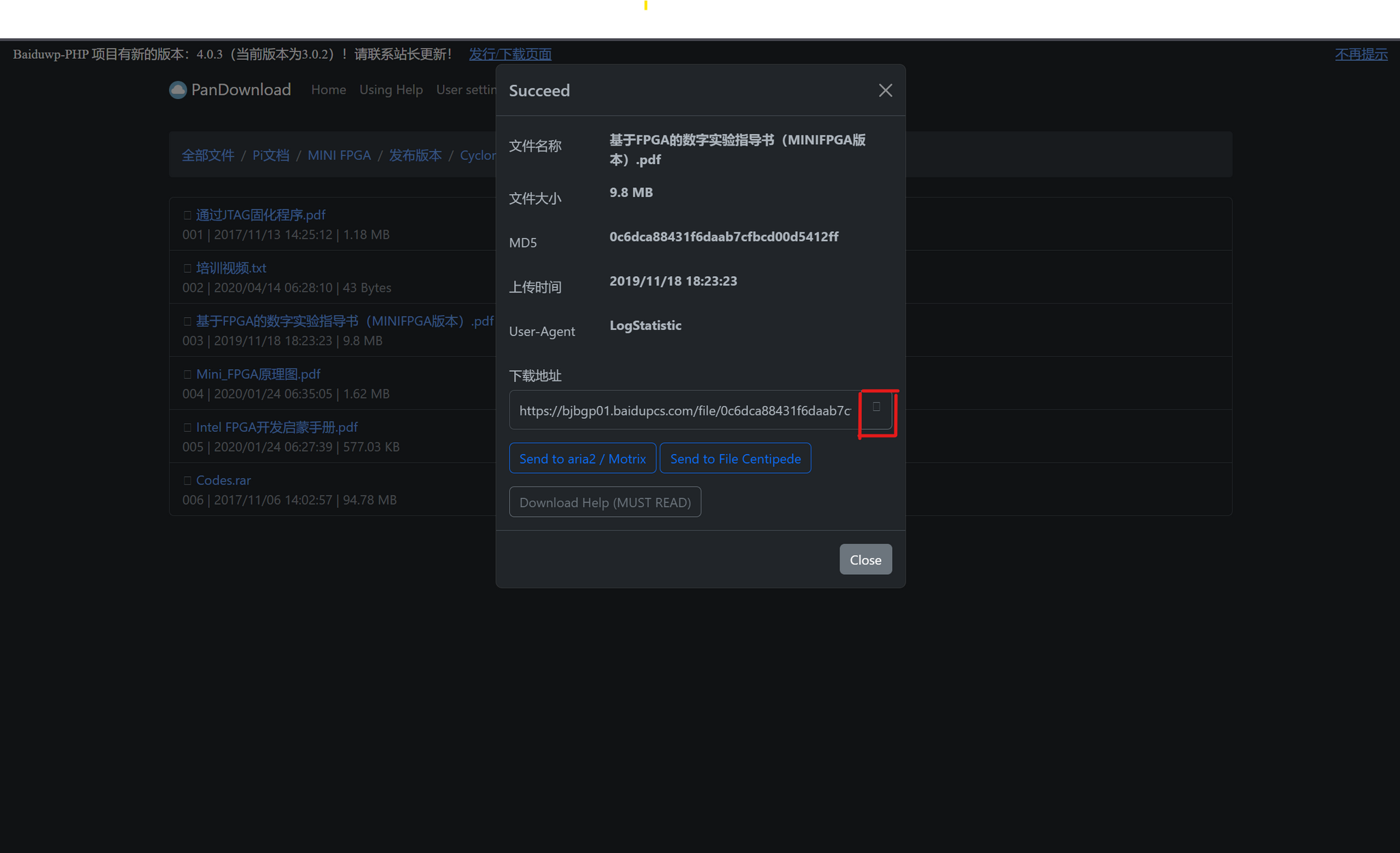
Task: Open 通过JTAG固化程序.pdf file link
Action: (260, 215)
